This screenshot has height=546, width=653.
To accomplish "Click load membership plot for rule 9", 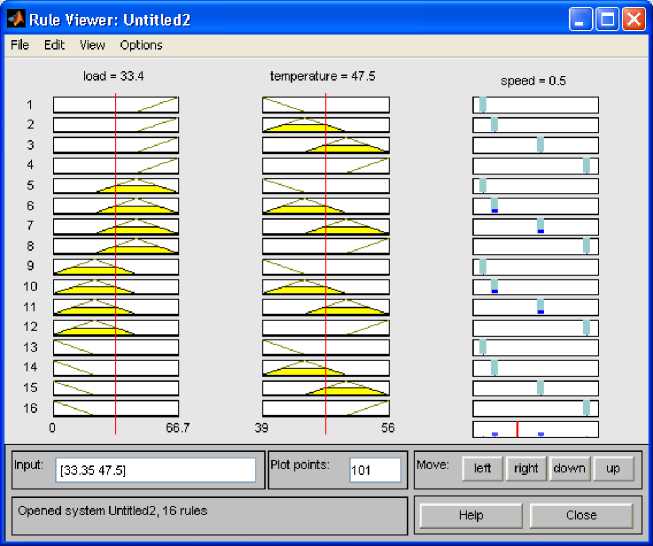I will (115, 267).
